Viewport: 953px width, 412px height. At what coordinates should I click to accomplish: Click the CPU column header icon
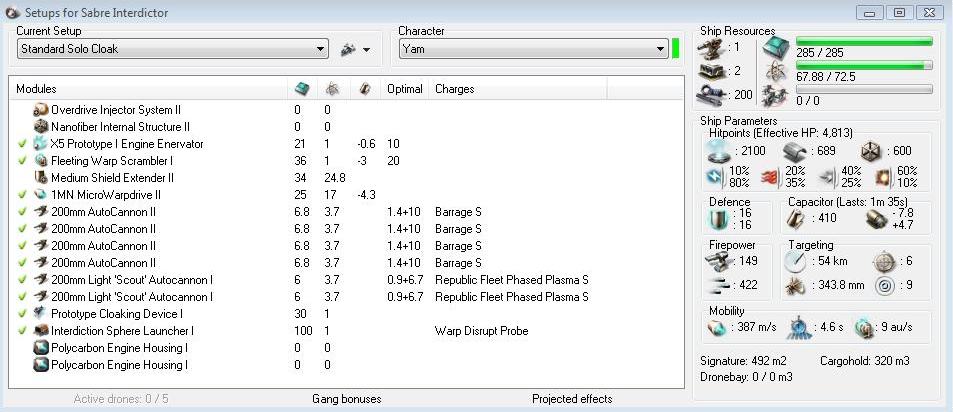click(302, 89)
